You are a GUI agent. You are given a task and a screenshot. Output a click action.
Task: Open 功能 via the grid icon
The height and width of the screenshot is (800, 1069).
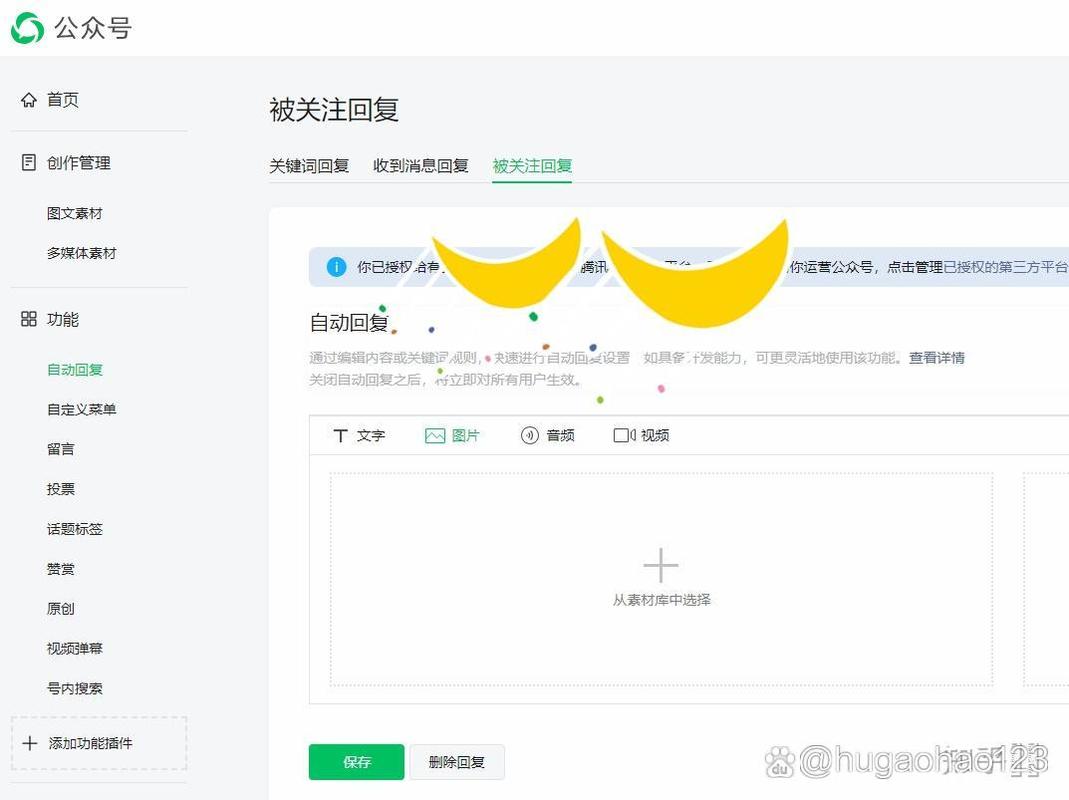coord(28,319)
